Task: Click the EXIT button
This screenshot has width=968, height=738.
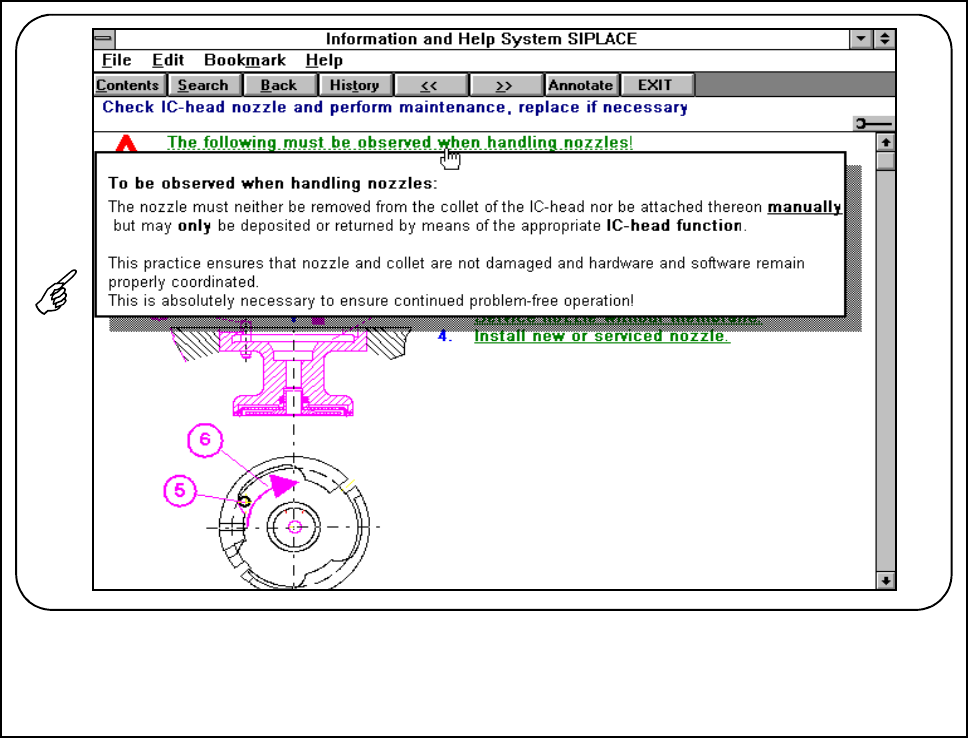Action: coord(657,85)
